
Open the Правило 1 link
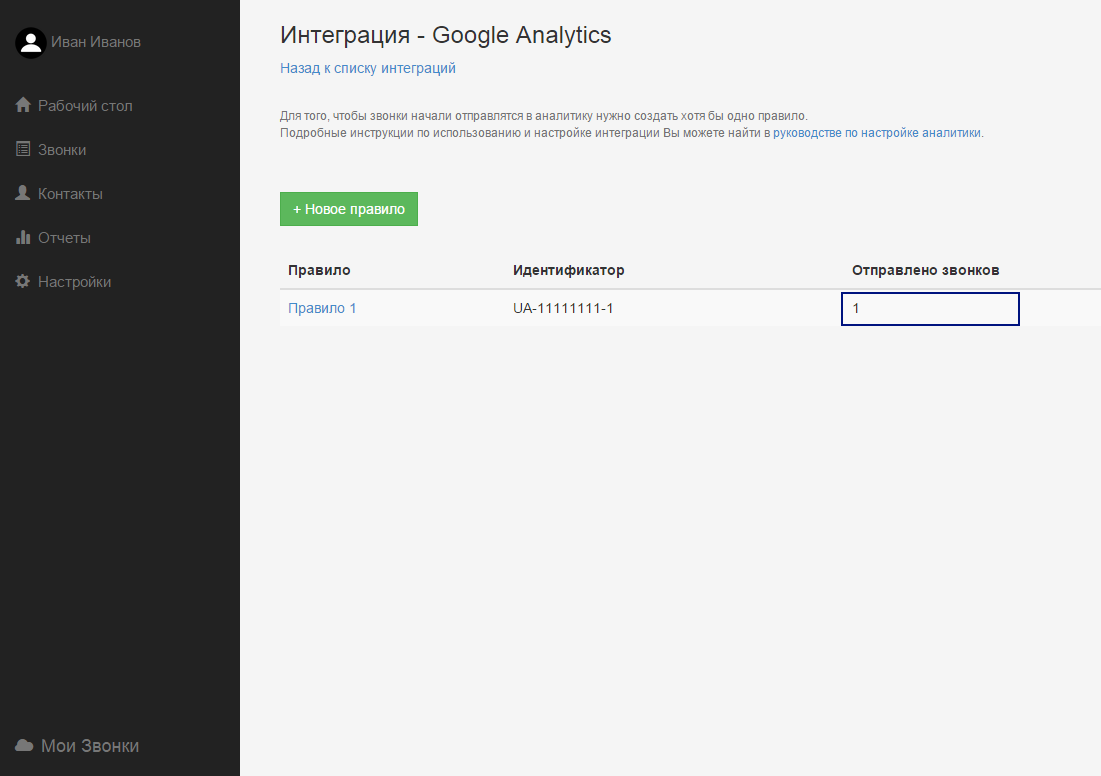point(322,308)
